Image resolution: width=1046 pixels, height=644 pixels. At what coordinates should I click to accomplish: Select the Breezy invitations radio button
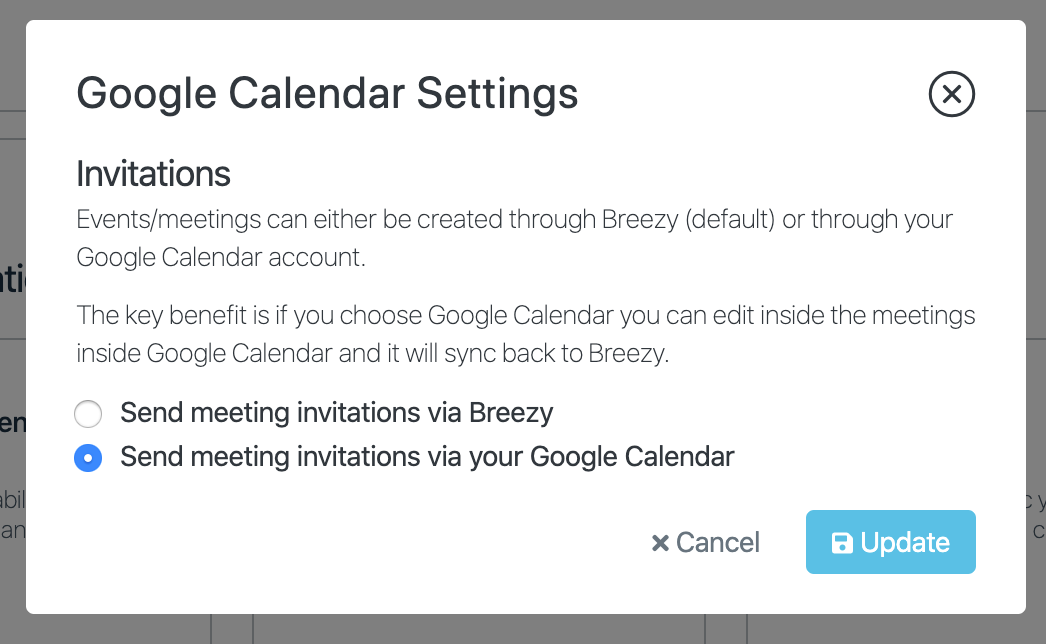(88, 413)
